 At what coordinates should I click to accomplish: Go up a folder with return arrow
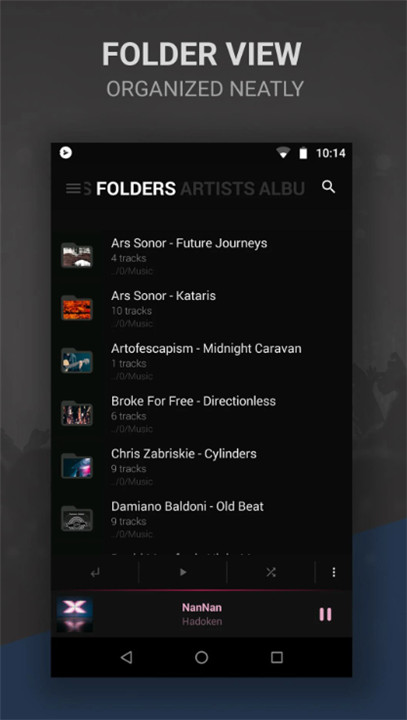95,573
